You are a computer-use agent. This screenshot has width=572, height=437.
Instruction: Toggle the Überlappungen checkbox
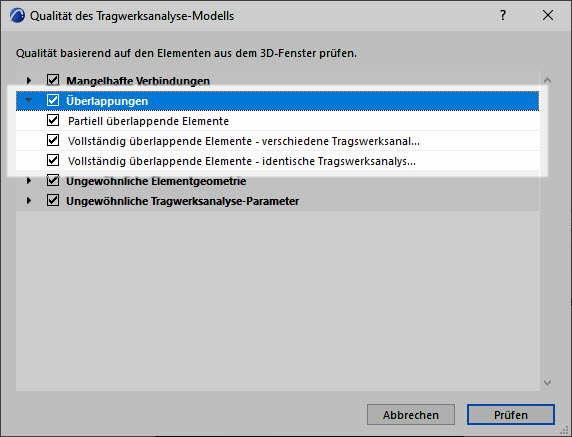53,100
